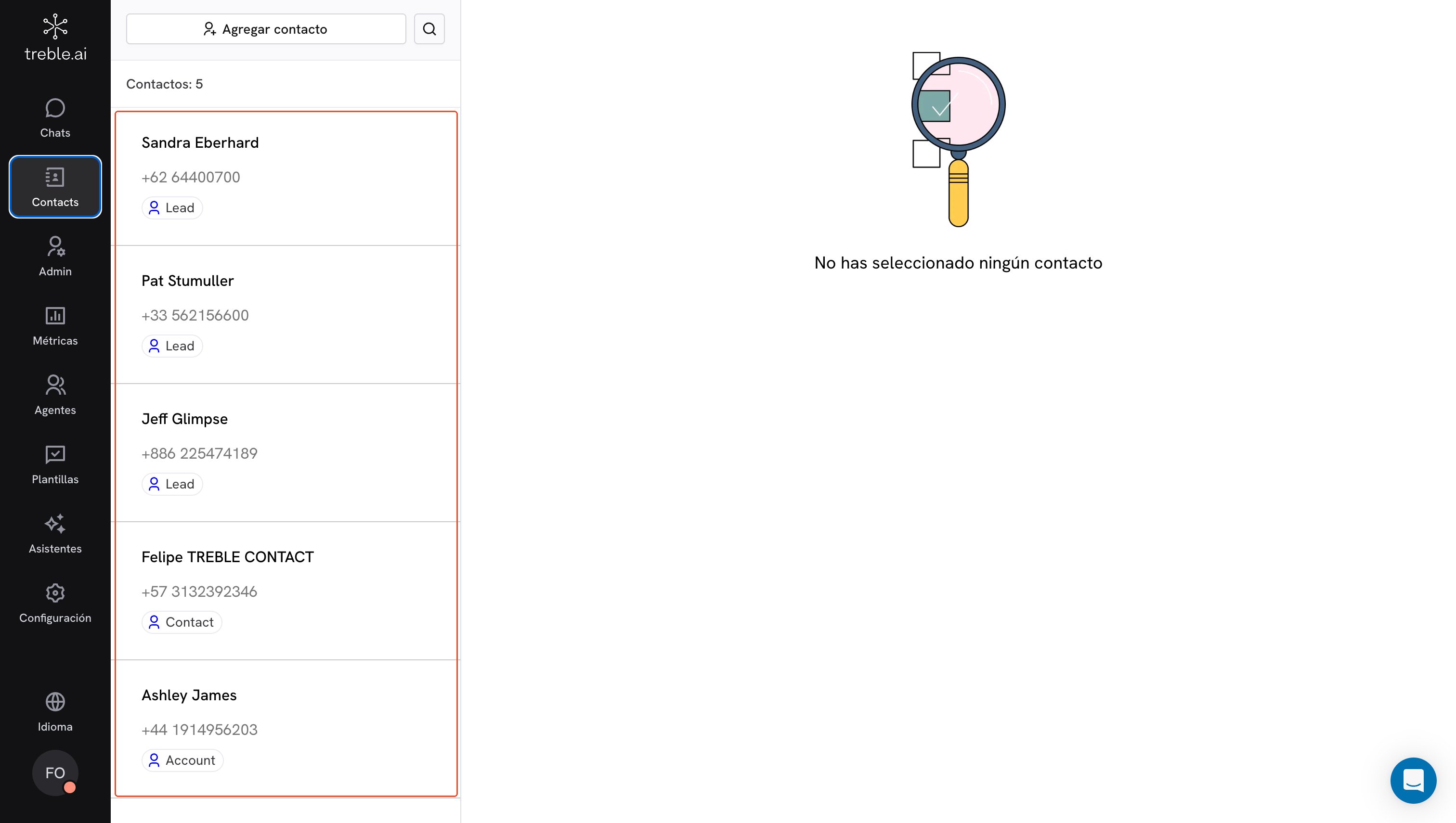The height and width of the screenshot is (823, 1456).
Task: Open the Asistentes section
Action: coord(55,534)
